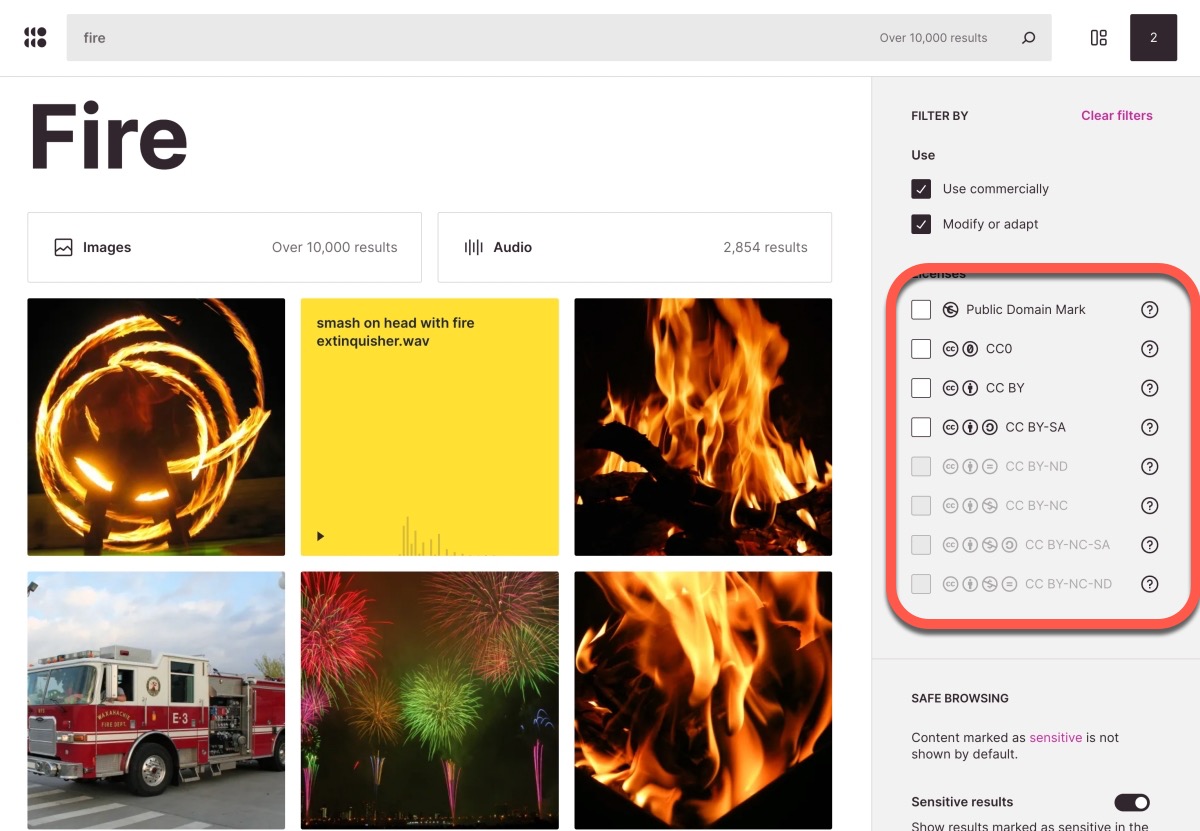Click the SAFE BROWSING heading
Screen dimensions: 1200x831
tap(960, 699)
